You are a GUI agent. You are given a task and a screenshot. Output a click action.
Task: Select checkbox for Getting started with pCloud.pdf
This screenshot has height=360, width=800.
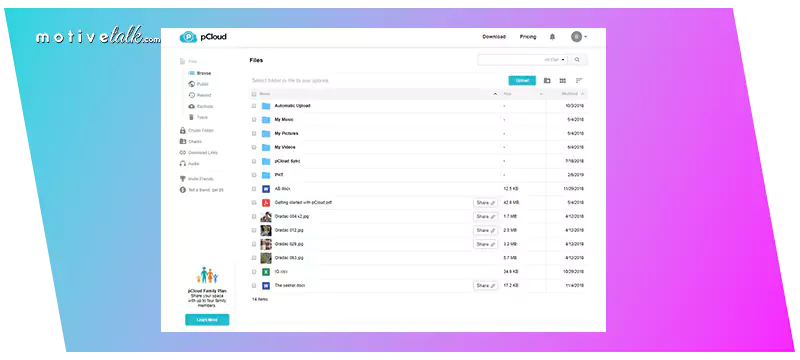[x=254, y=202]
